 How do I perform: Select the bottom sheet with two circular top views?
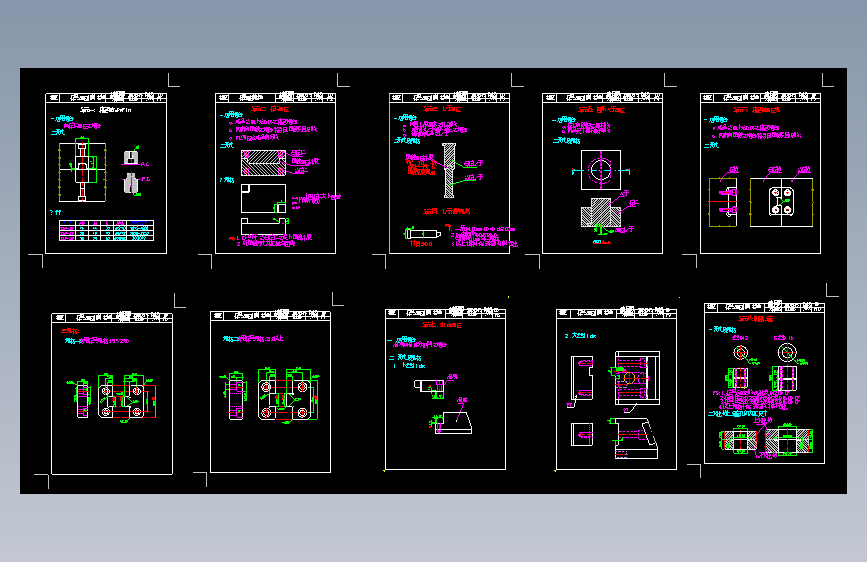(764, 383)
